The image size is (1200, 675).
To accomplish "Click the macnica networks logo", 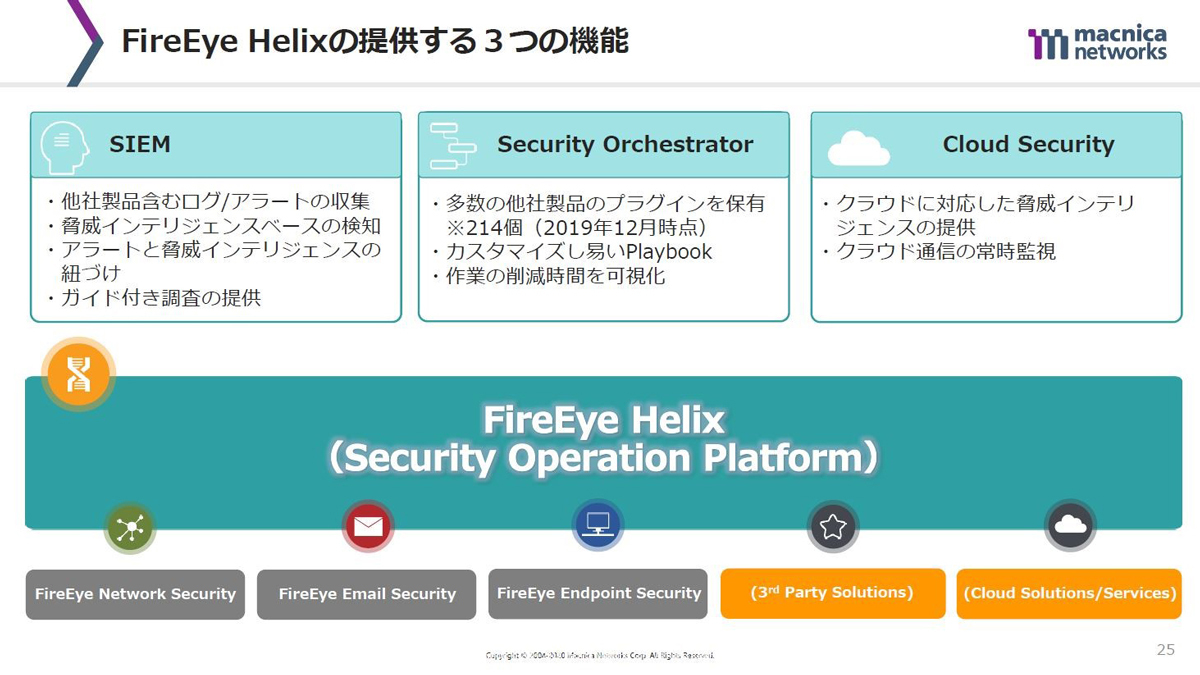I will coord(1097,43).
